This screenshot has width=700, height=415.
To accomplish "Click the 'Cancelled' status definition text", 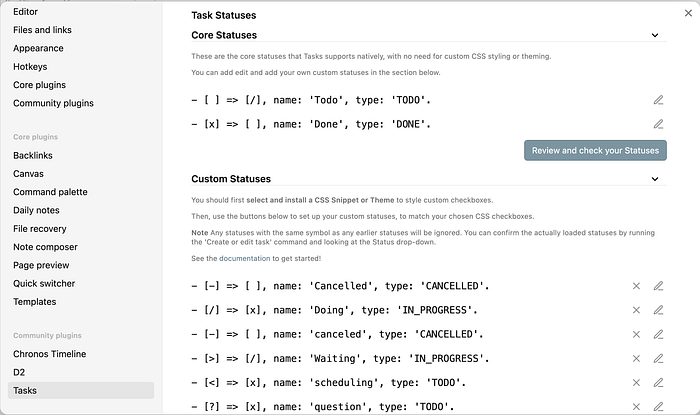I will pyautogui.click(x=340, y=286).
